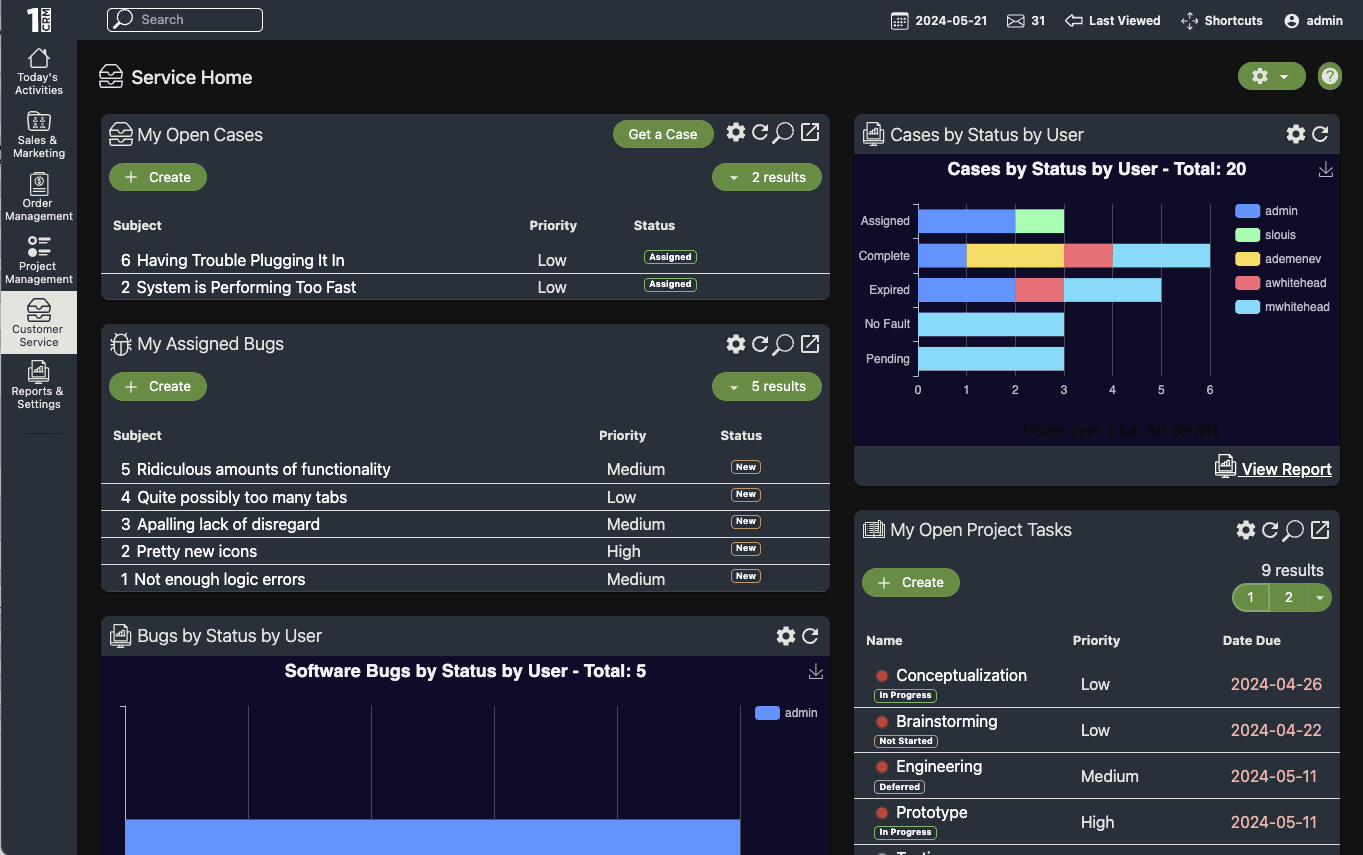The width and height of the screenshot is (1363, 855).
Task: Open the Brainstorming project task
Action: click(x=946, y=721)
